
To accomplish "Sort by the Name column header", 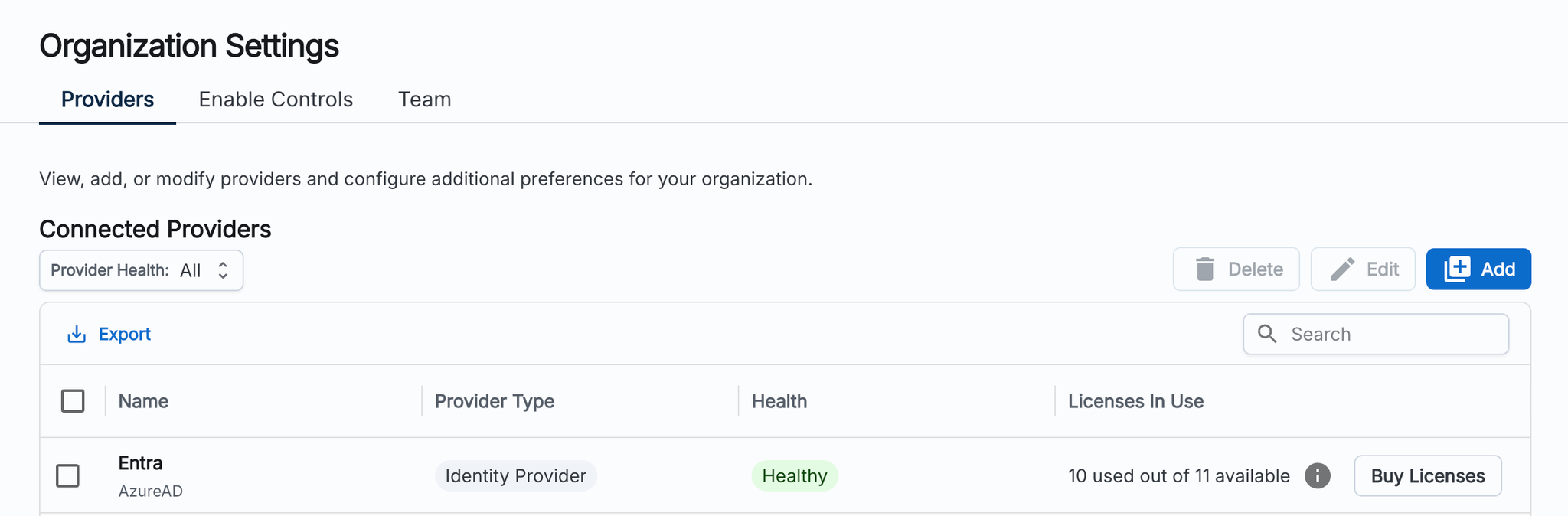I will point(143,401).
